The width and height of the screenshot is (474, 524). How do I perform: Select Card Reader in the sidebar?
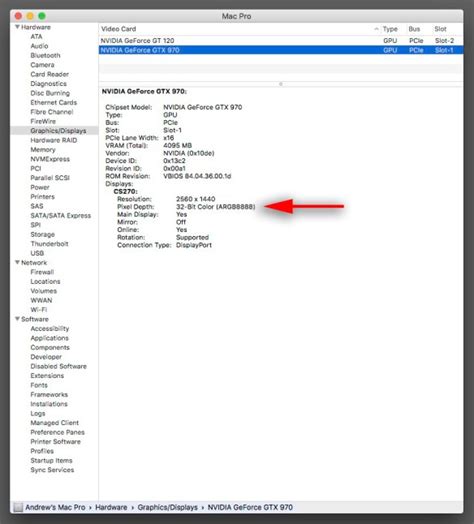click(50, 74)
